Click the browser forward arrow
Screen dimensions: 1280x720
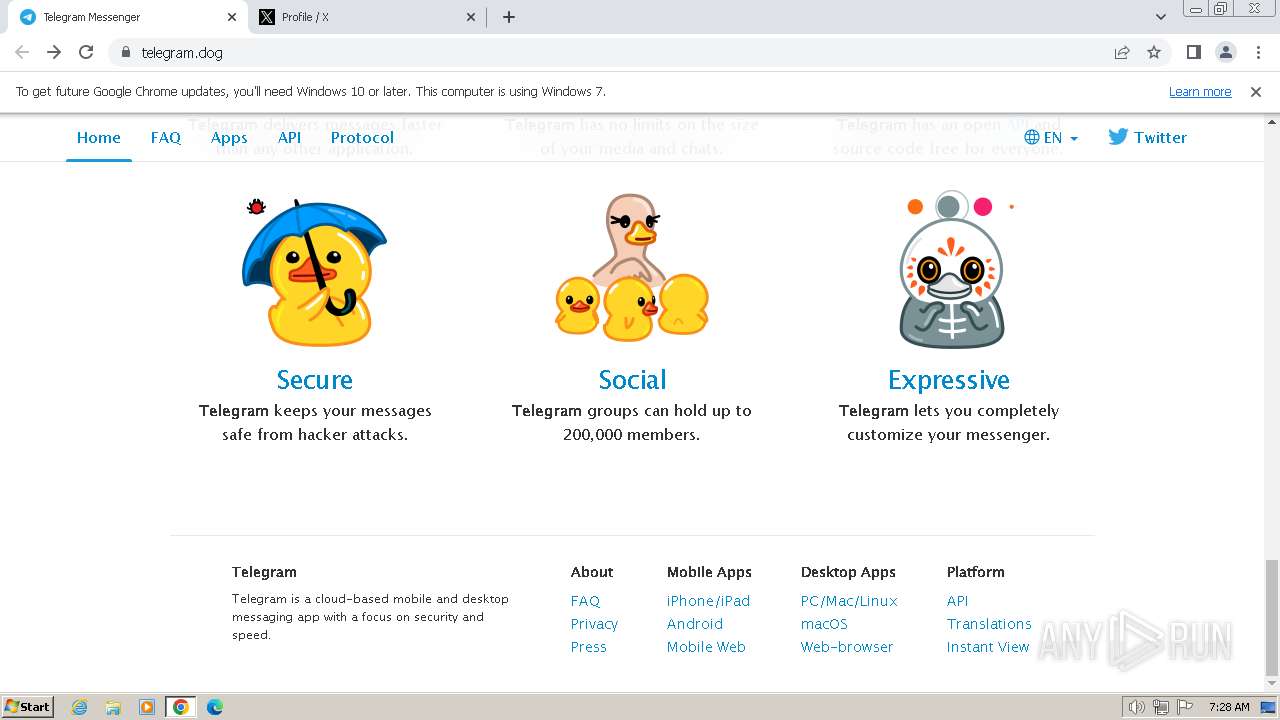point(54,52)
